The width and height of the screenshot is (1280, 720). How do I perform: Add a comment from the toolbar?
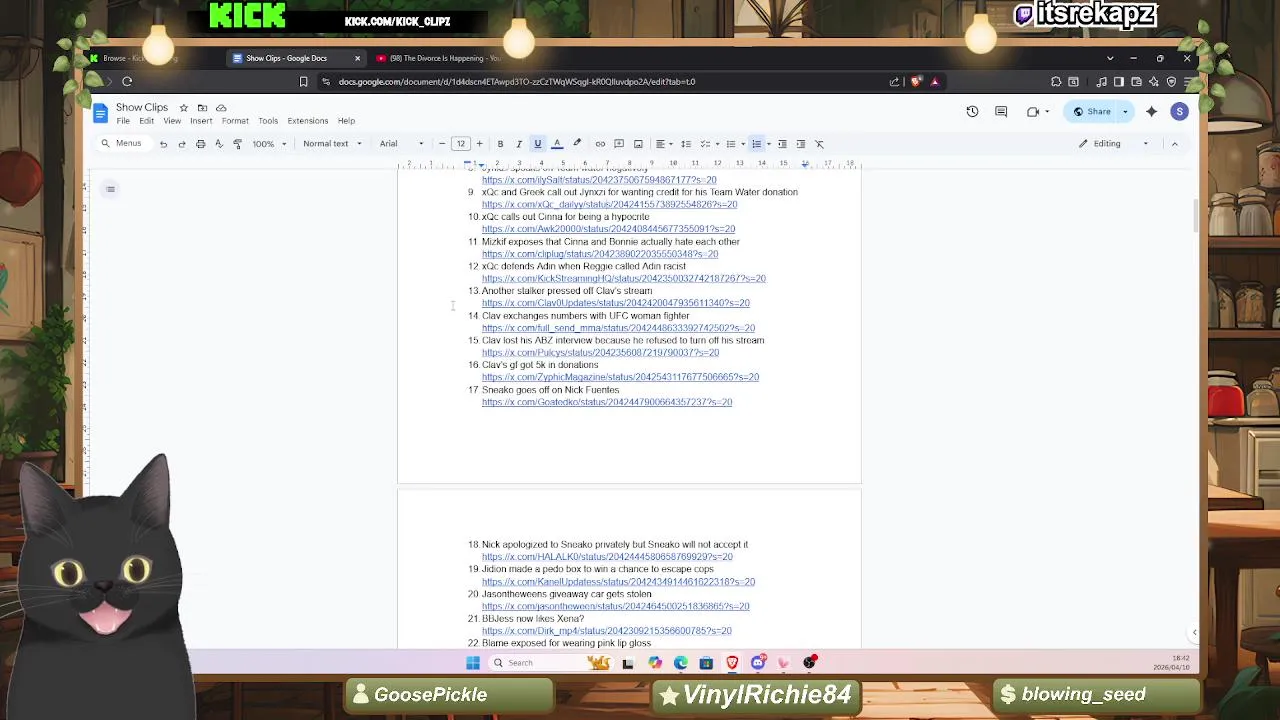[619, 144]
